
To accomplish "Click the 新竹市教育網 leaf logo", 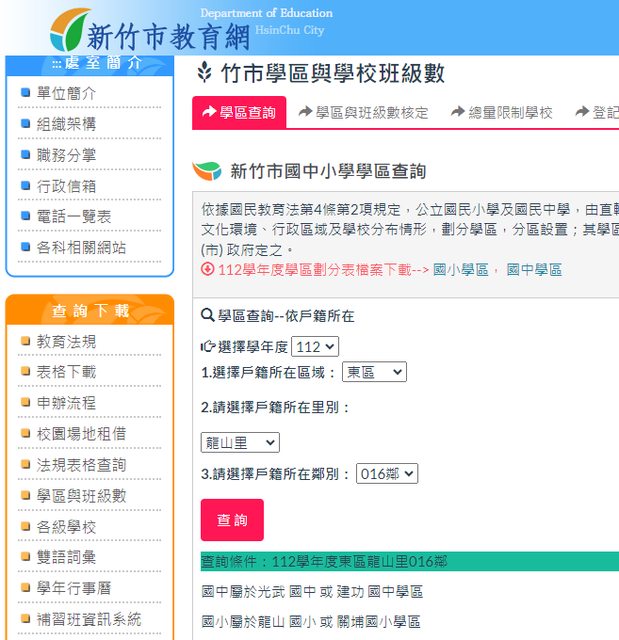I will point(68,29).
